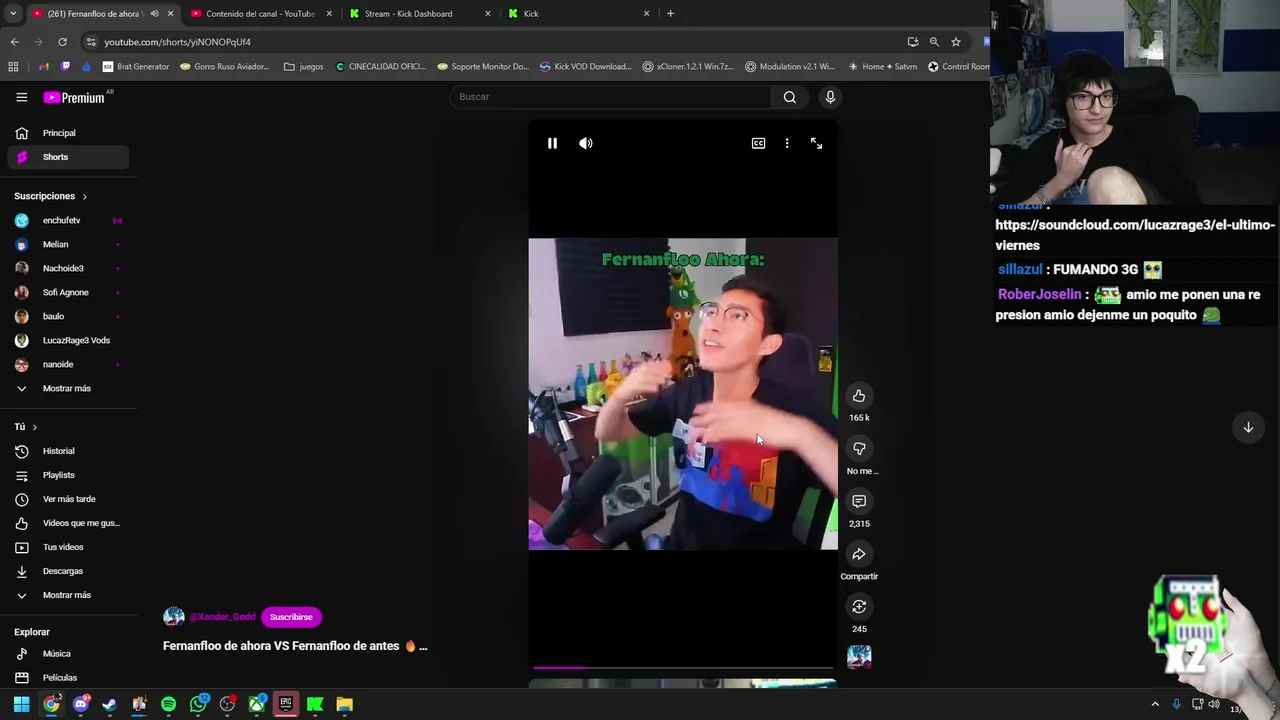The width and height of the screenshot is (1280, 720).
Task: Bookmark this page with the star
Action: point(956,42)
